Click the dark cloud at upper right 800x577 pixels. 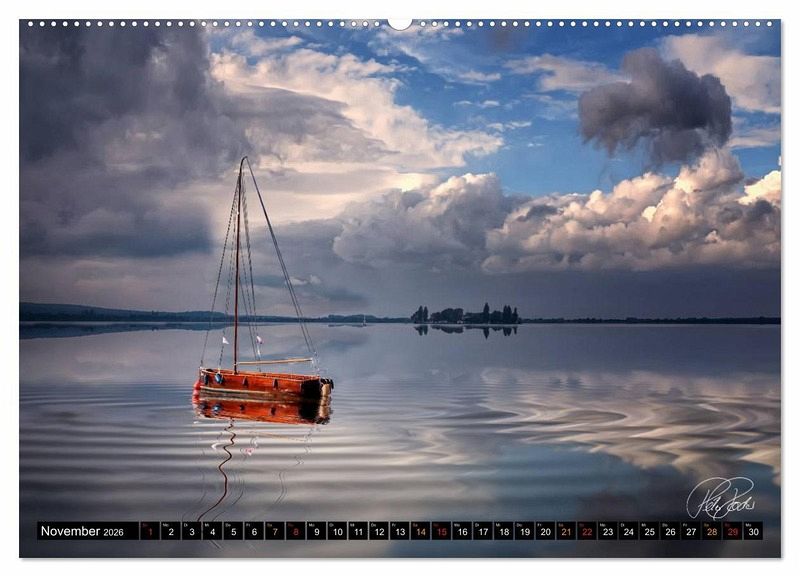pyautogui.click(x=655, y=105)
